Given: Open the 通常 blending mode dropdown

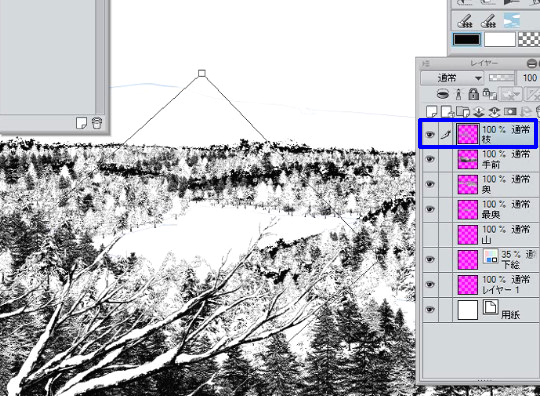Looking at the screenshot, I should 452,78.
